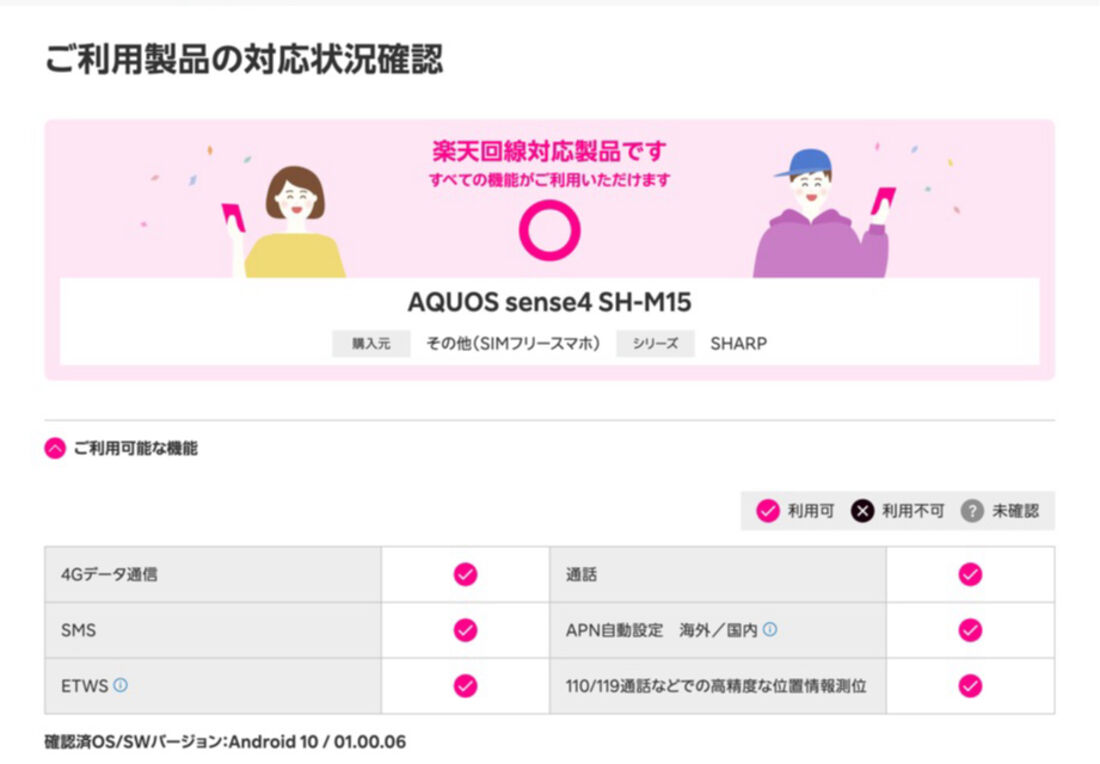Click the APN自動設定 海外/国内 label
The width and height of the screenshot is (1100, 764).
point(662,630)
